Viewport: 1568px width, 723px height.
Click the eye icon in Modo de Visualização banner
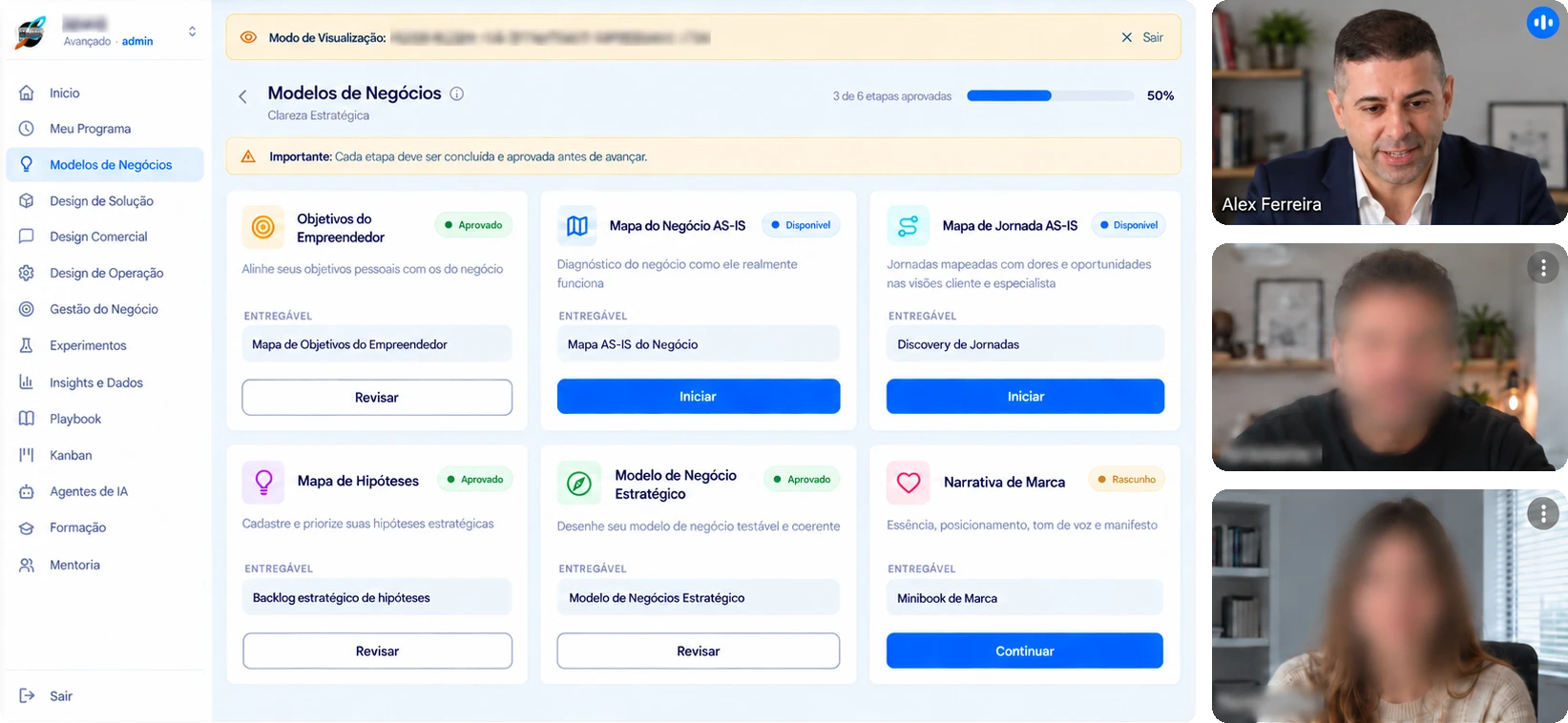(x=248, y=37)
